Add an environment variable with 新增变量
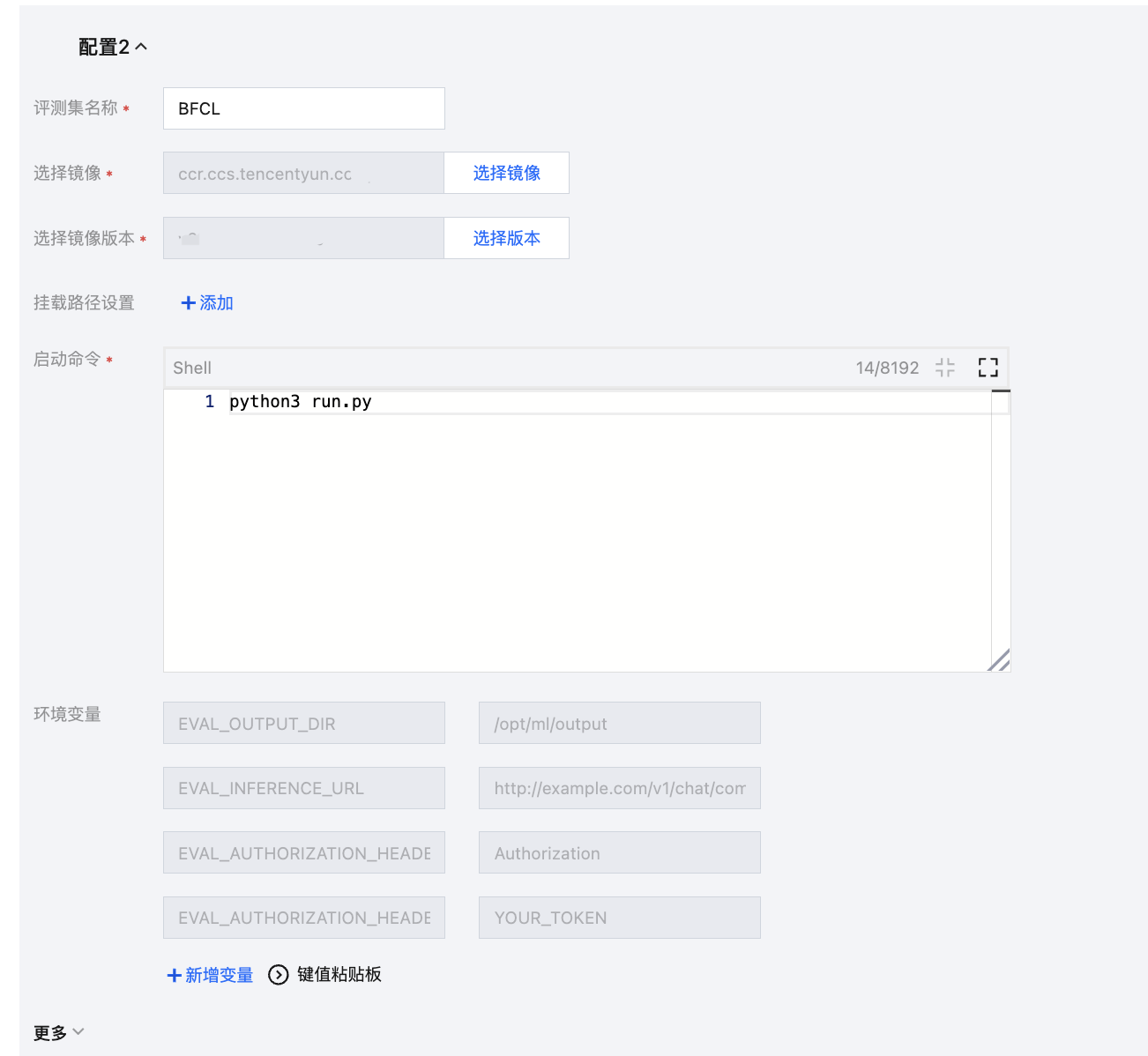The height and width of the screenshot is (1056, 1148). (210, 975)
